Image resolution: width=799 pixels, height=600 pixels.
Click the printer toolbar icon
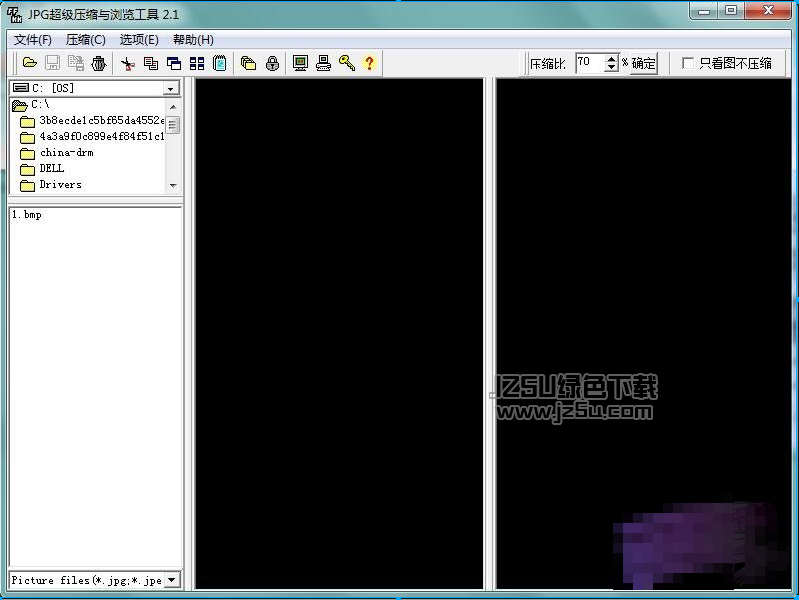(323, 63)
